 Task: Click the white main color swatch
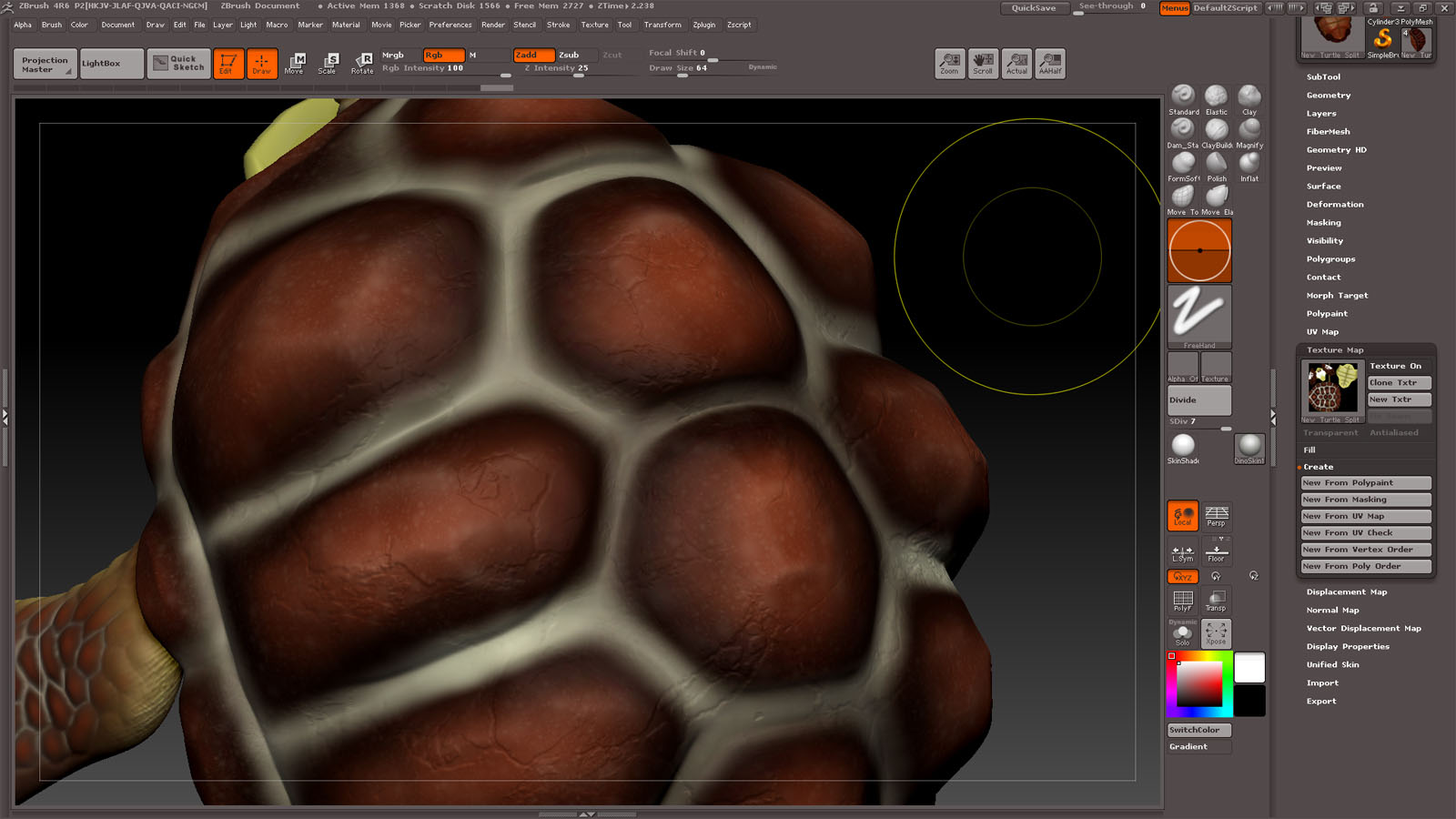(x=1249, y=668)
